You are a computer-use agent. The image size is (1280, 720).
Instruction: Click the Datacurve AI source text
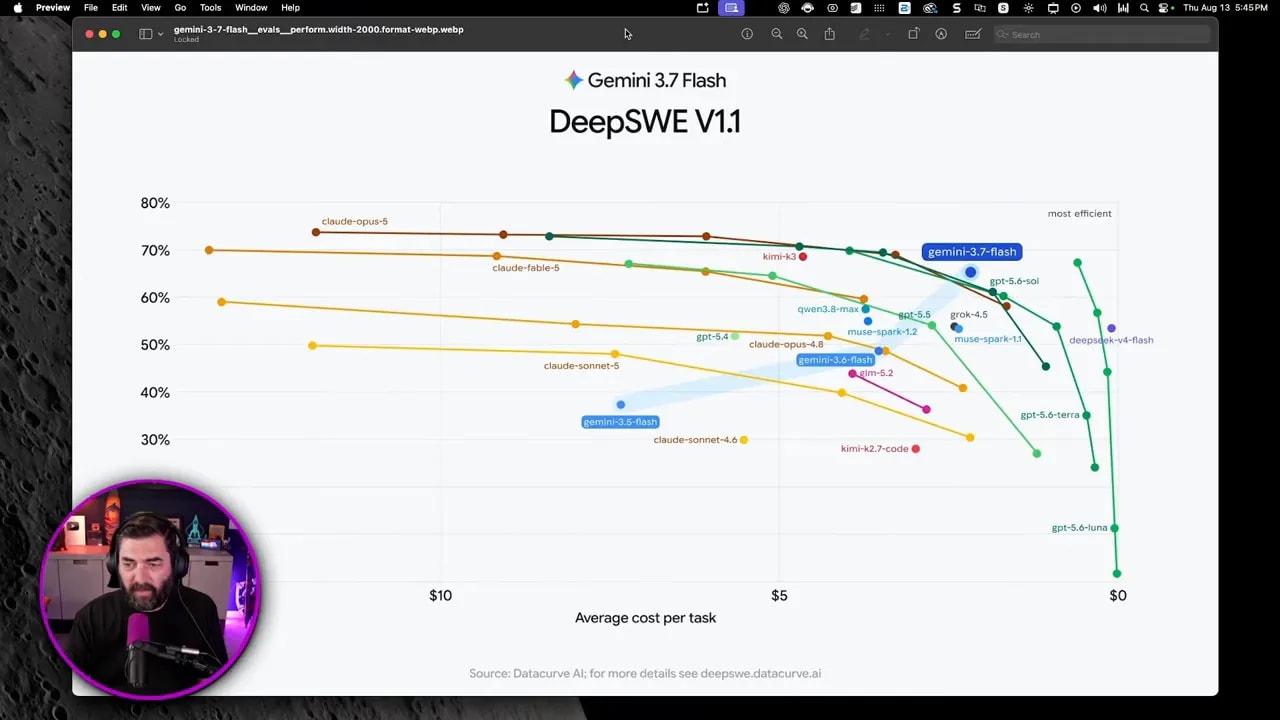click(x=645, y=674)
